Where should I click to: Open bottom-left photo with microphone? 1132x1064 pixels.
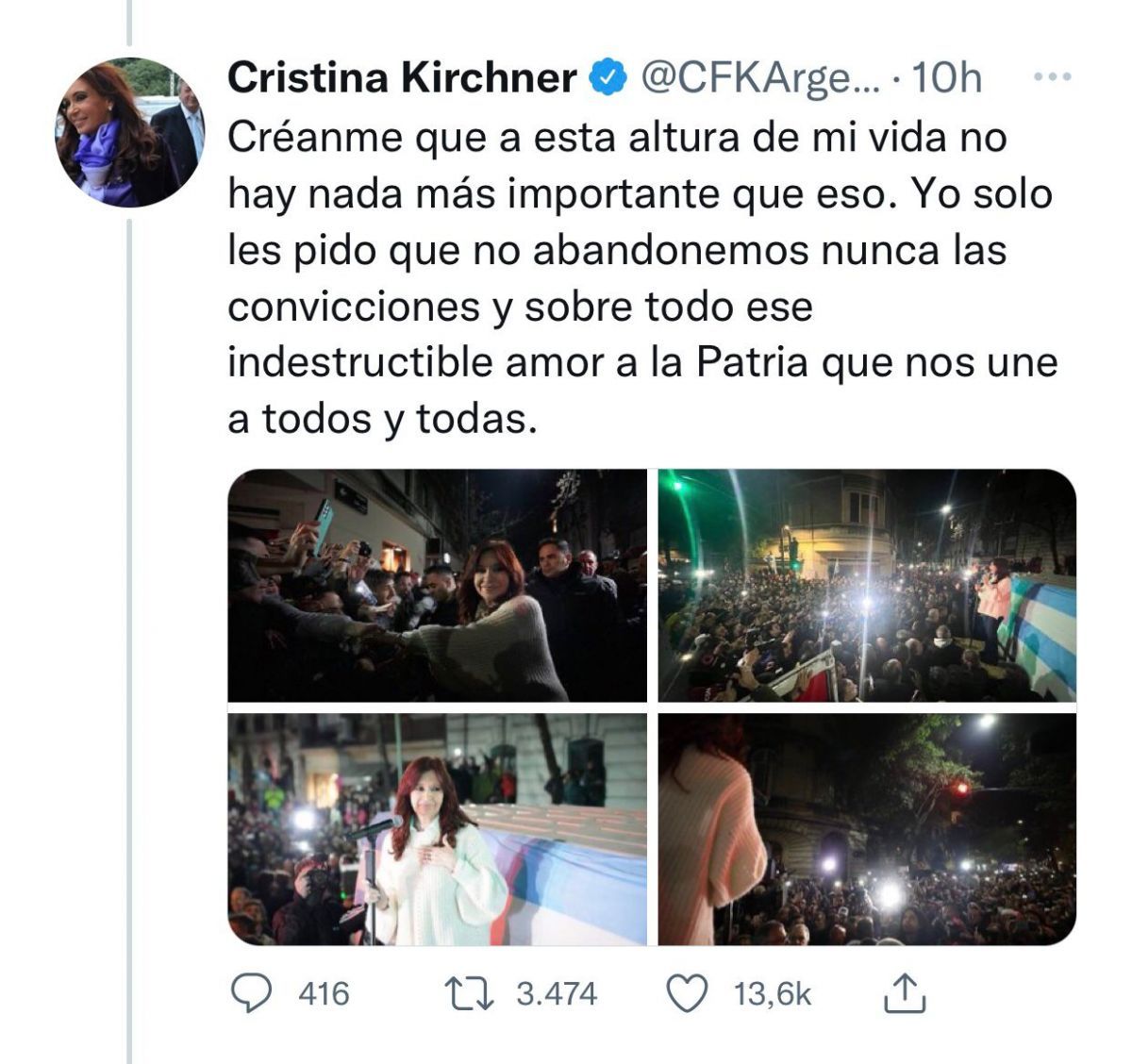tap(438, 829)
